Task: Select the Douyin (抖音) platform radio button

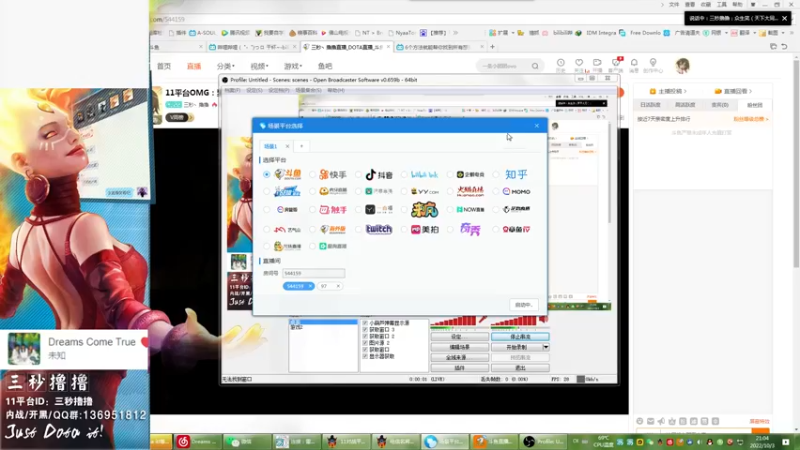Action: click(x=358, y=174)
